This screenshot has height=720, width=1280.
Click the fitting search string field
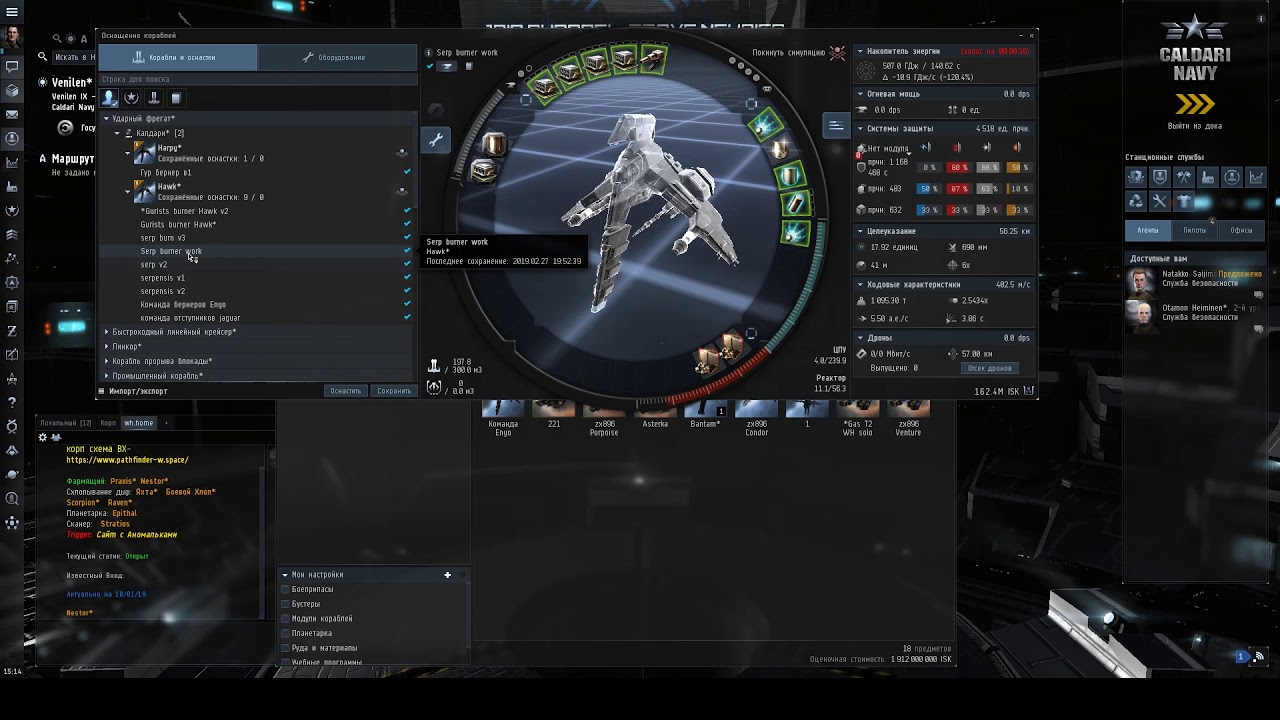click(x=258, y=79)
